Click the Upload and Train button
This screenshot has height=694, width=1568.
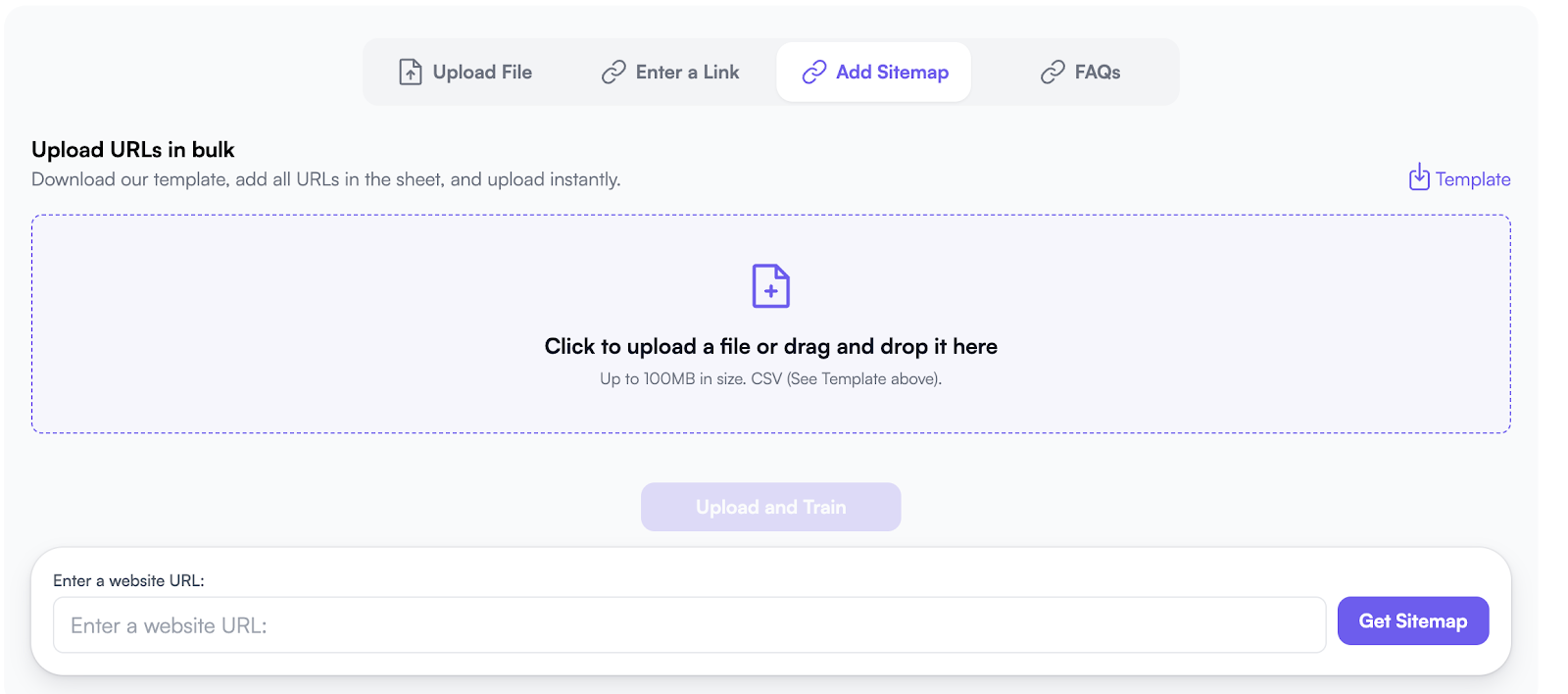point(771,507)
